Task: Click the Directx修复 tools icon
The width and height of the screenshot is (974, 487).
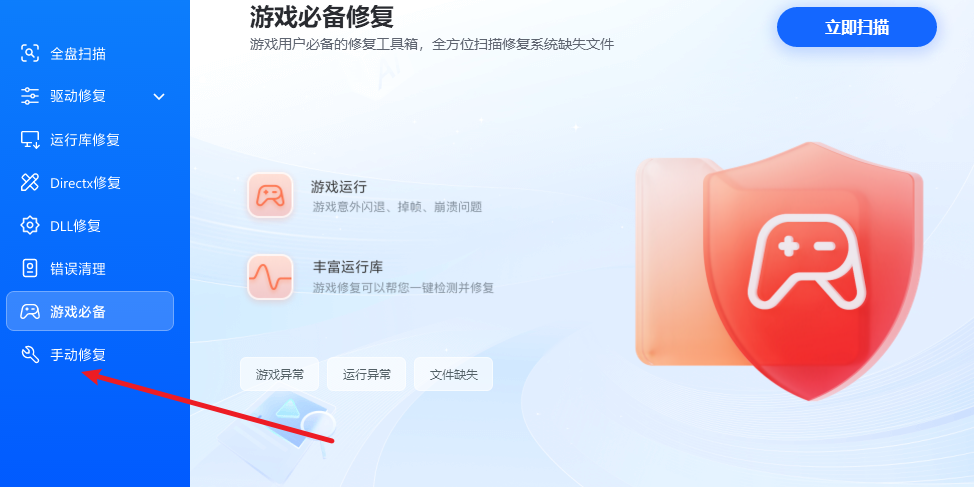Action: click(30, 183)
